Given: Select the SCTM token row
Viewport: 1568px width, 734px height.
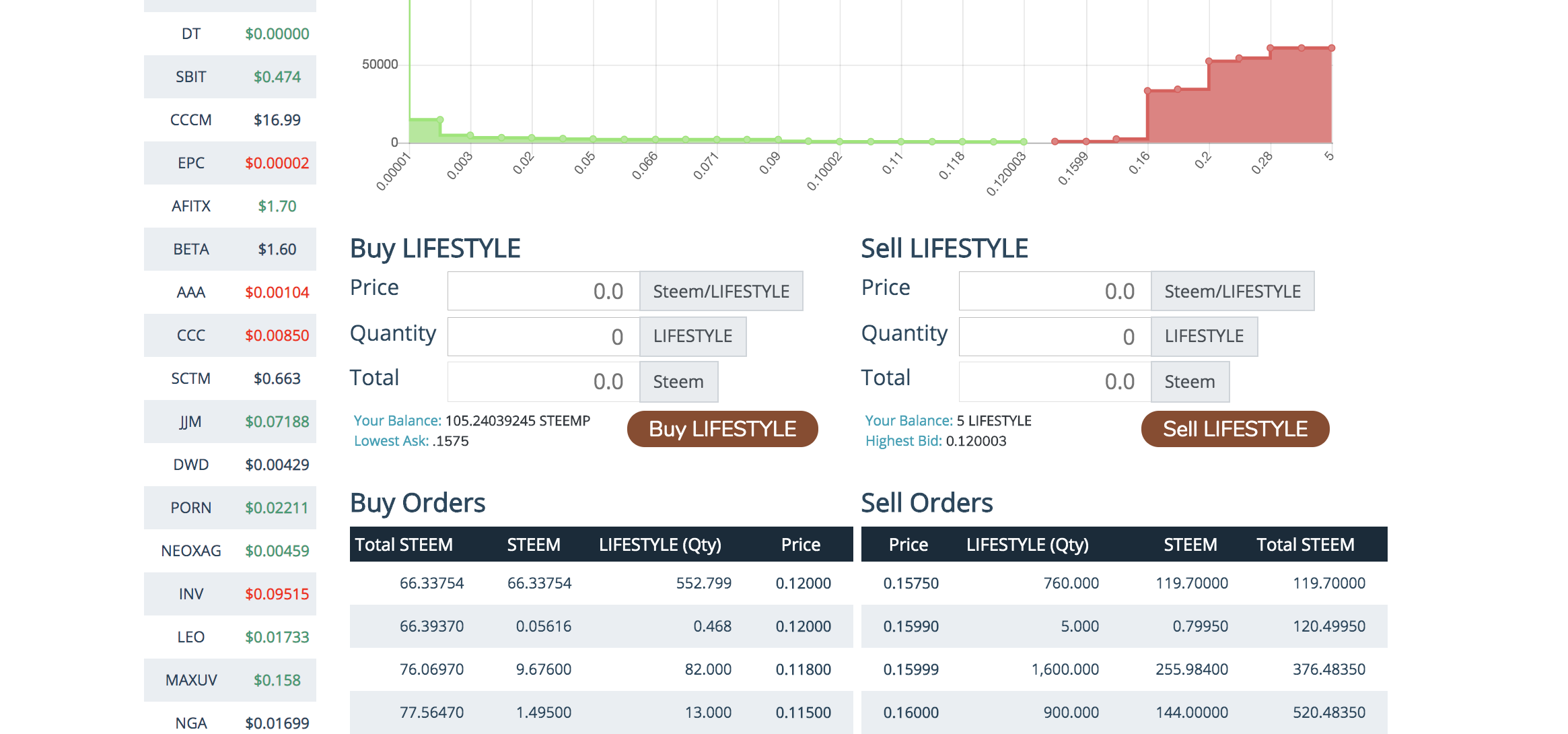Looking at the screenshot, I should 230,378.
